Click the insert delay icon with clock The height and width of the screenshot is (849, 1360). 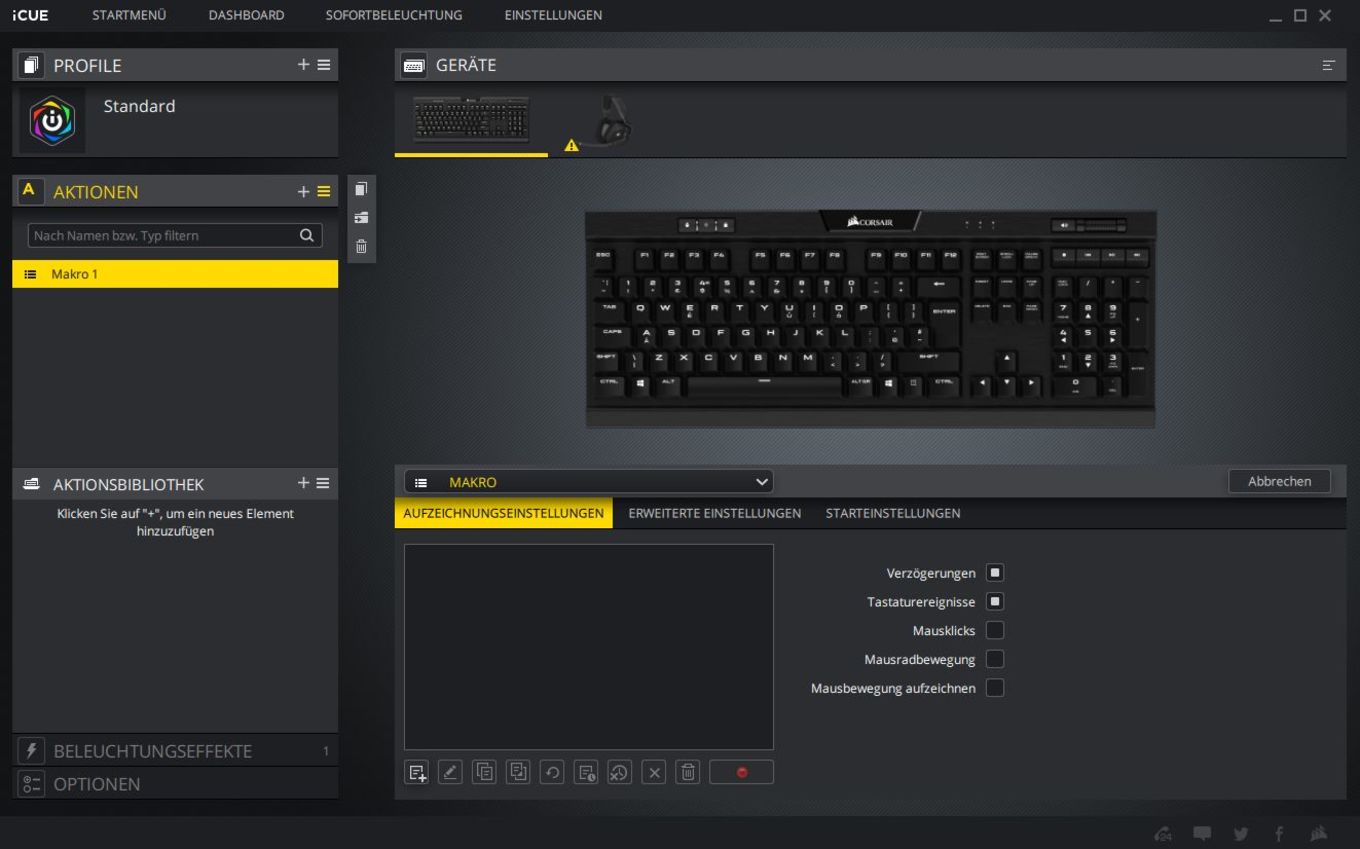(586, 772)
